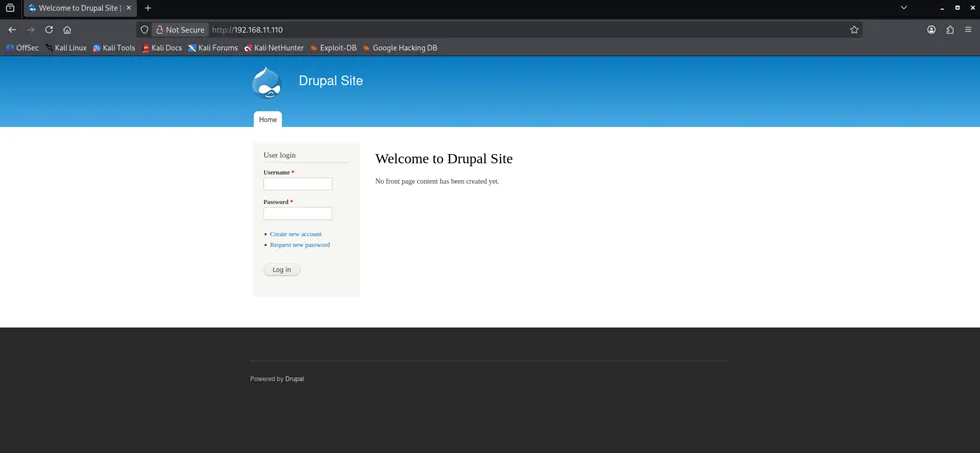
Task: Click the Request new password link
Action: click(x=300, y=245)
